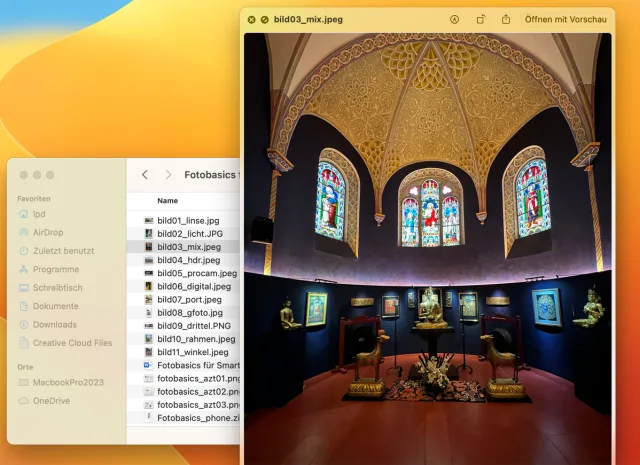Click the bild03_mix.jpeg preview image

coord(427,249)
